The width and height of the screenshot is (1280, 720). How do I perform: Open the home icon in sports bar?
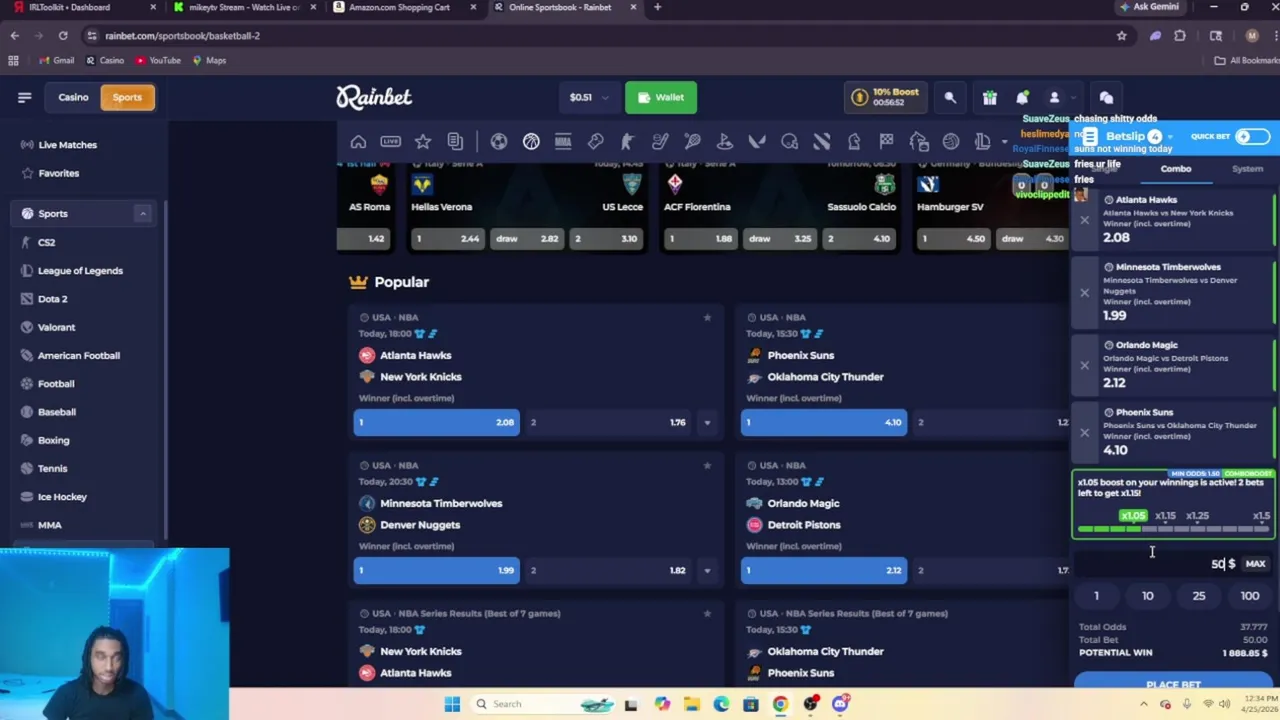pyautogui.click(x=358, y=142)
